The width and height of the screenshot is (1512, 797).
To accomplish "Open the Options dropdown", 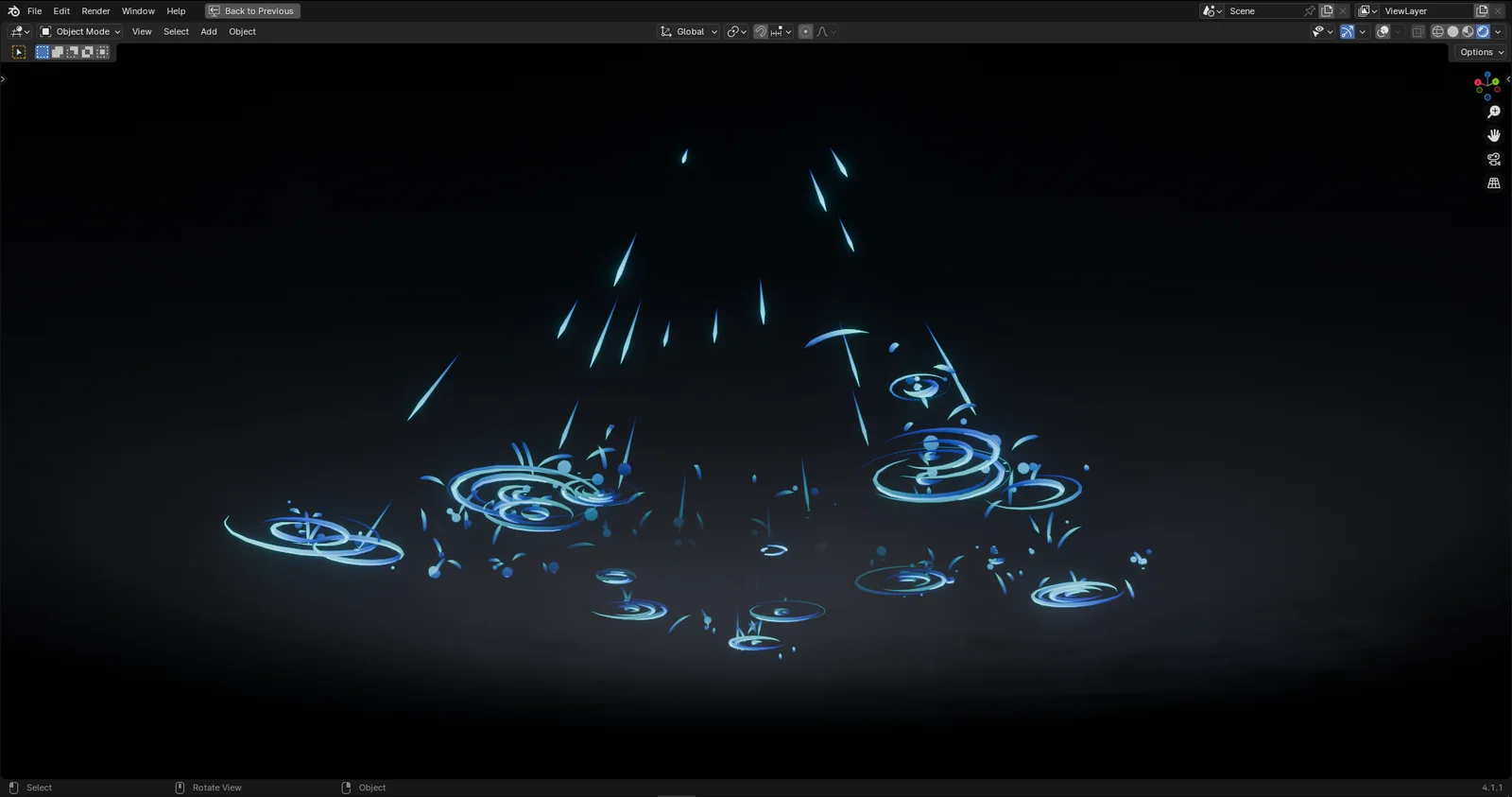I will pos(1481,52).
